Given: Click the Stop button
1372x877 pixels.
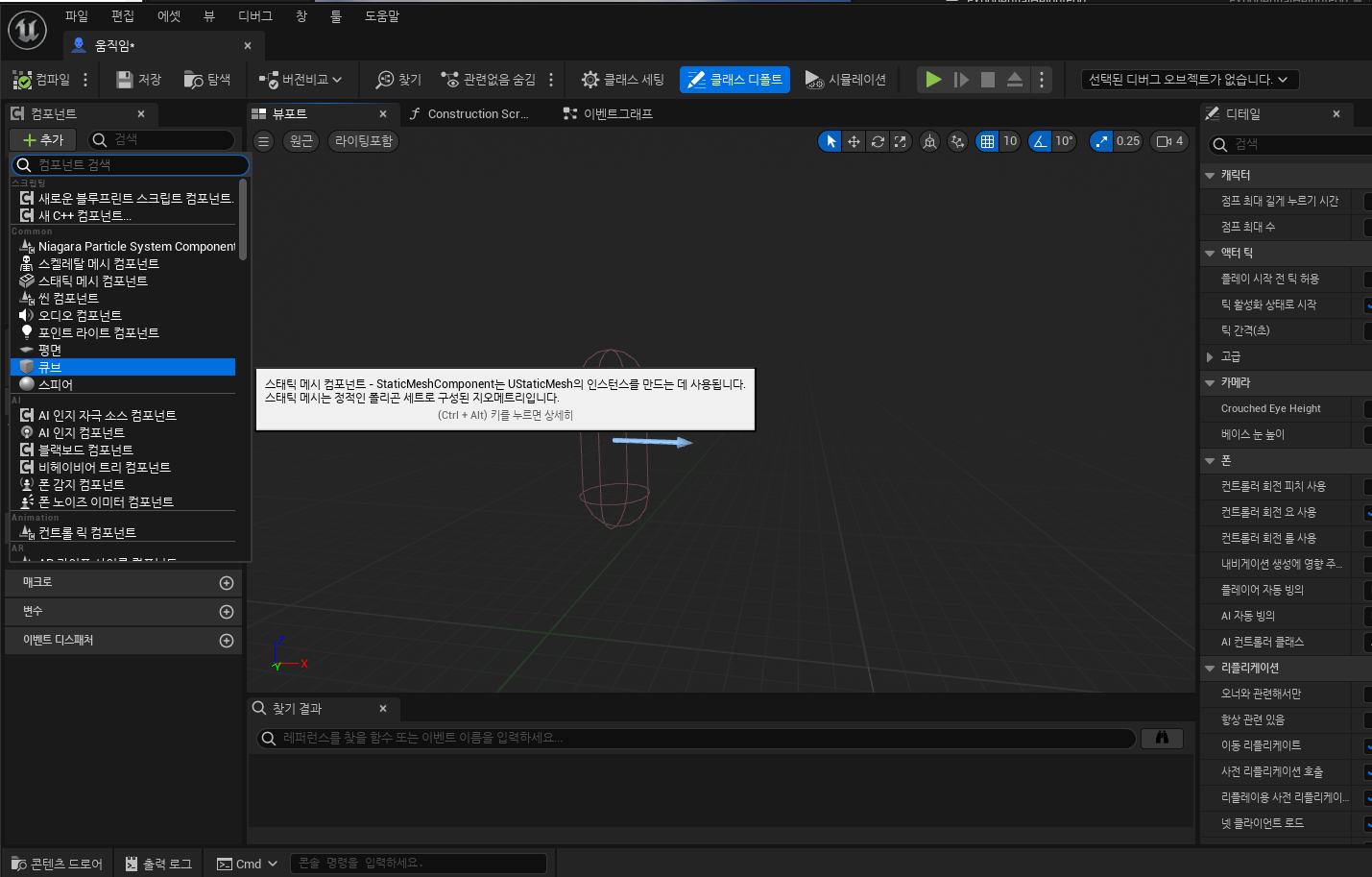Looking at the screenshot, I should click(x=988, y=80).
